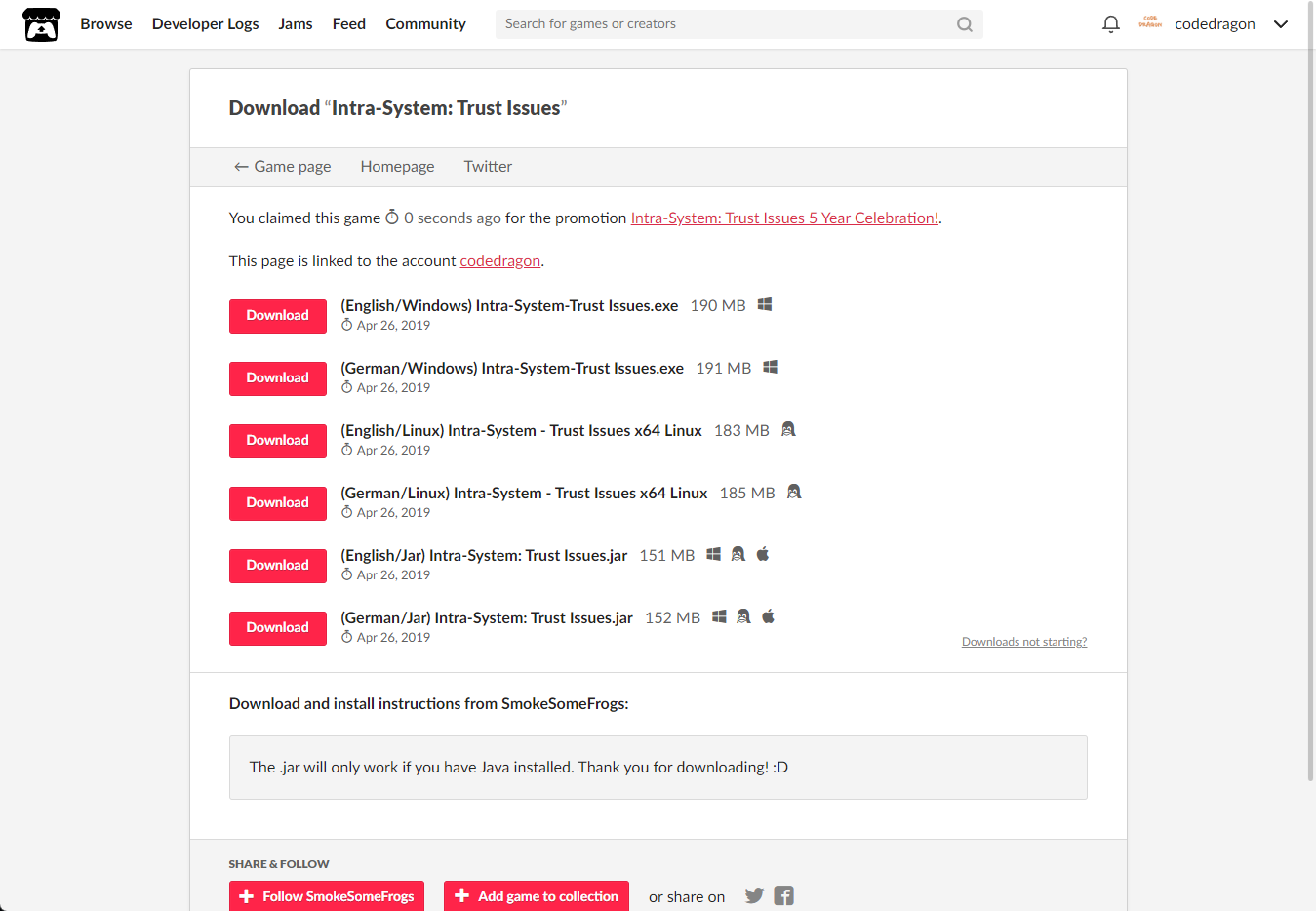Screen dimensions: 1316x911
Task: Click Linux penguin icon on English/Linux row
Action: coord(788,430)
